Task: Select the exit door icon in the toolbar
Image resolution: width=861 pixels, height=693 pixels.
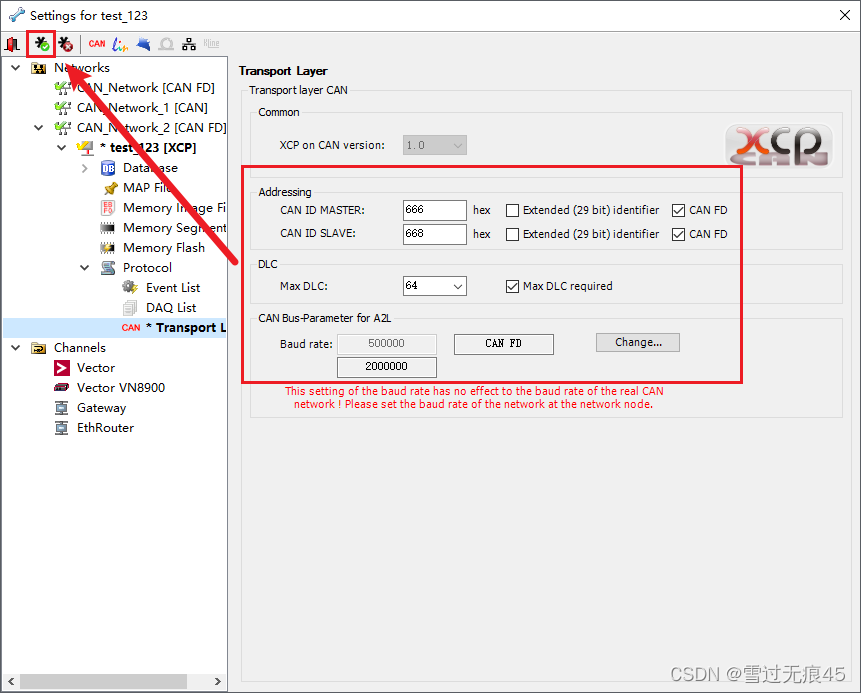Action: [x=13, y=44]
